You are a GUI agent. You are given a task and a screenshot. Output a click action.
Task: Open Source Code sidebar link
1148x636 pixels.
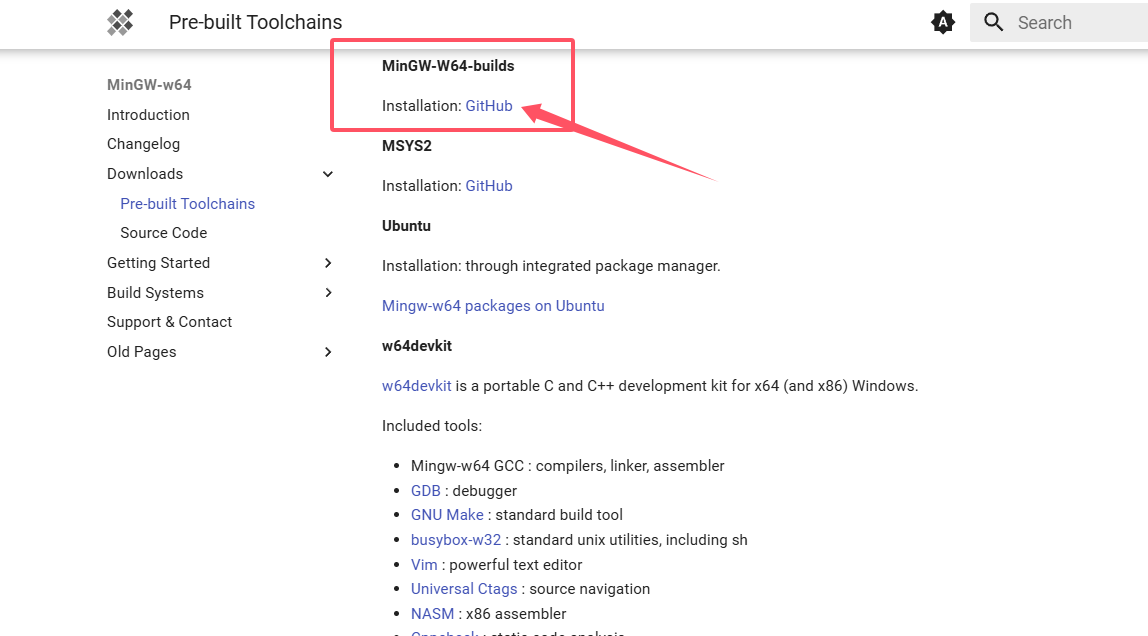click(x=163, y=233)
